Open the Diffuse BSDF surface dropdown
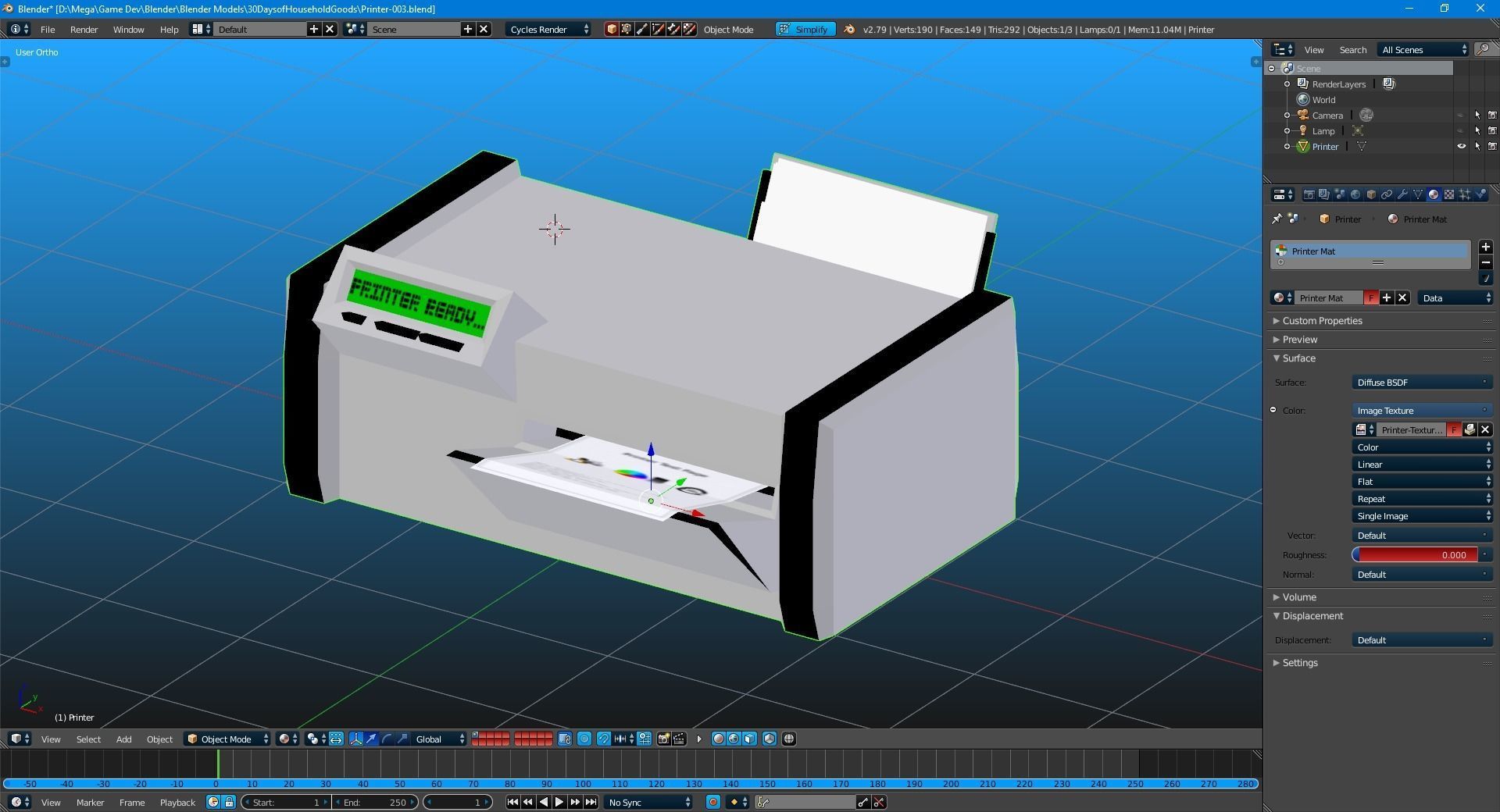The image size is (1500, 812). tap(1420, 383)
